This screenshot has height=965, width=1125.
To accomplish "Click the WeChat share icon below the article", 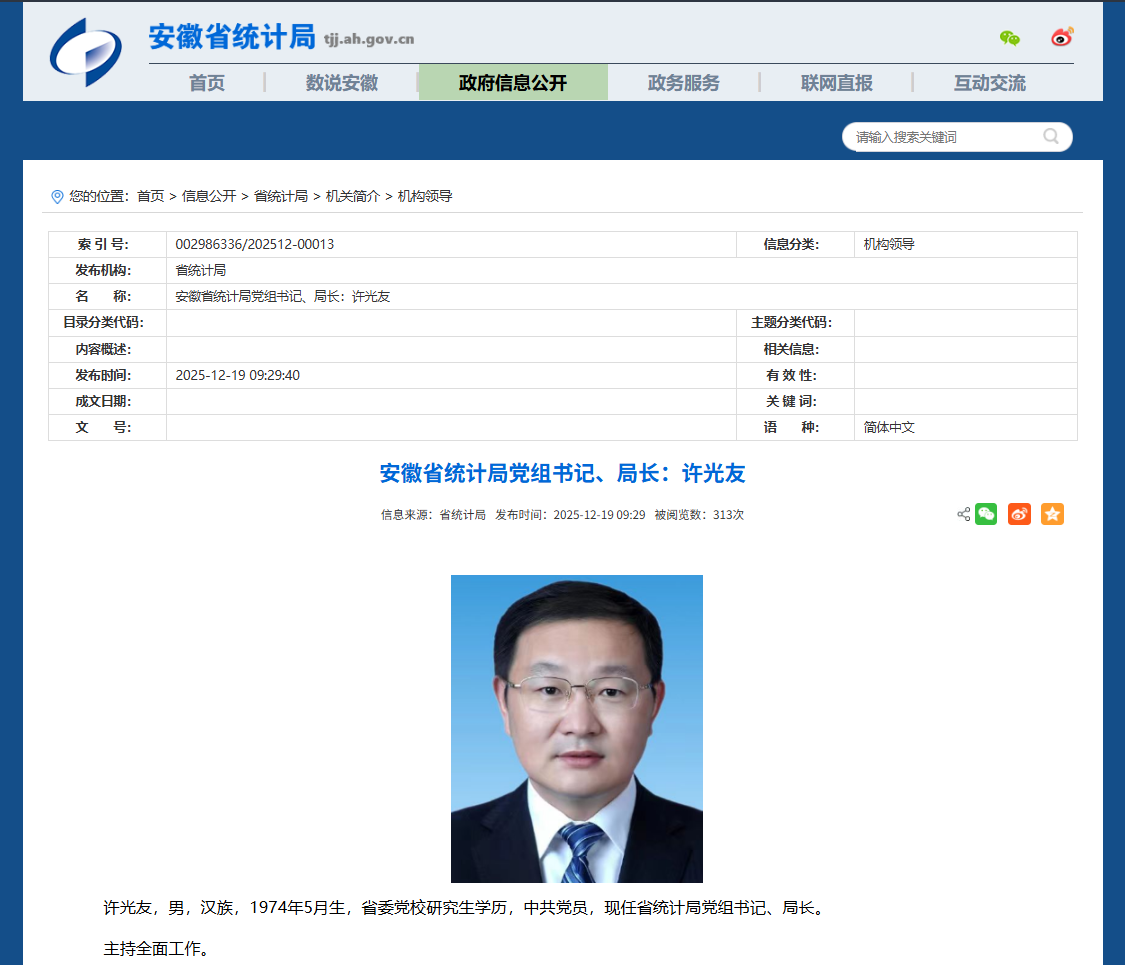I will click(986, 514).
